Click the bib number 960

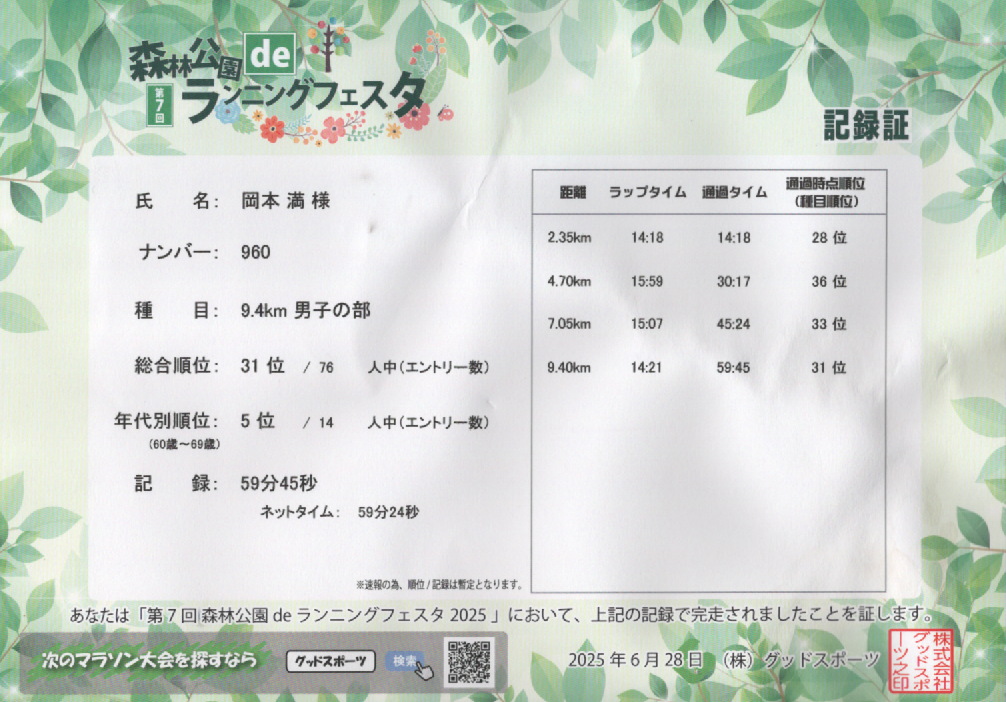(256, 253)
